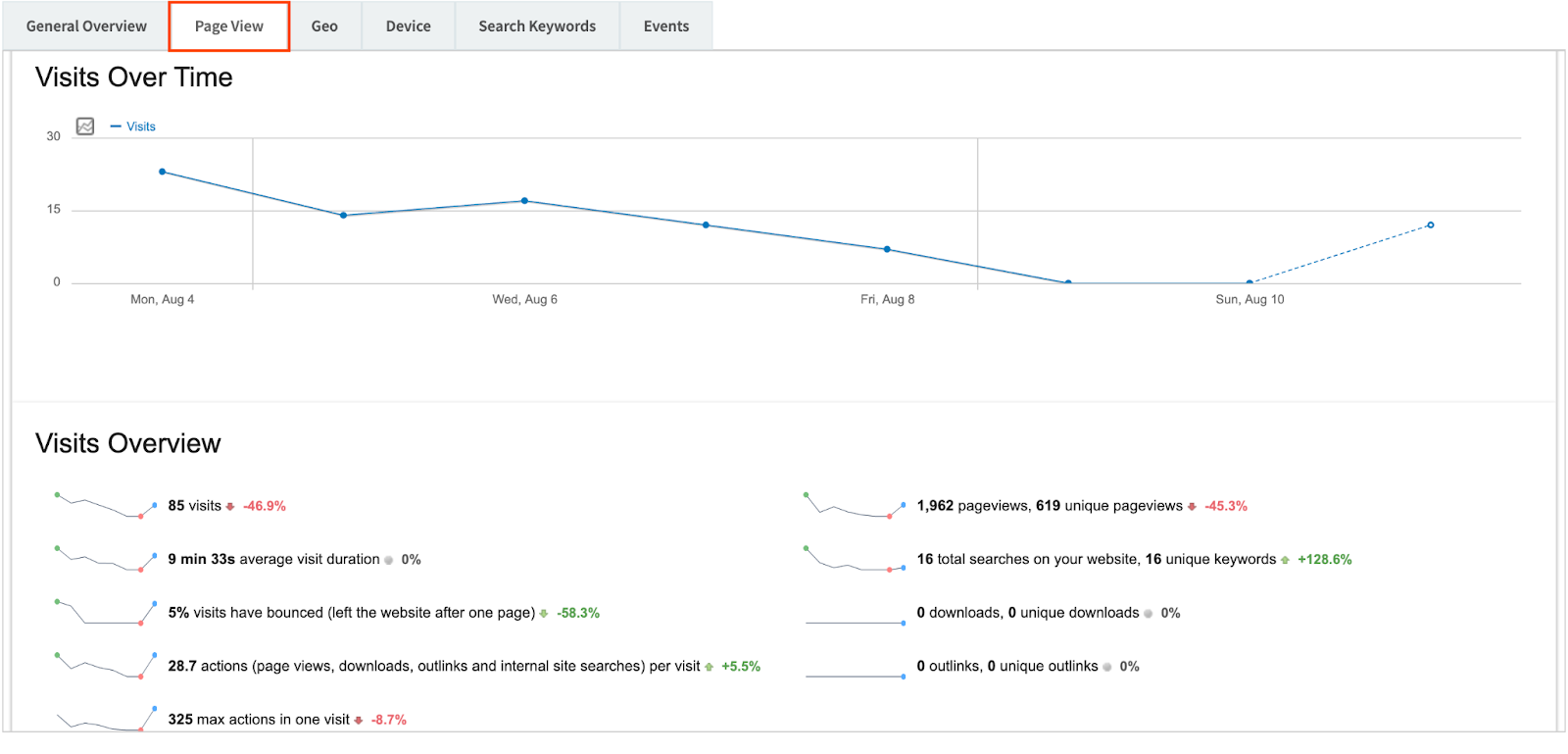Click the green trend arrow beside actions per visit

pos(709,667)
